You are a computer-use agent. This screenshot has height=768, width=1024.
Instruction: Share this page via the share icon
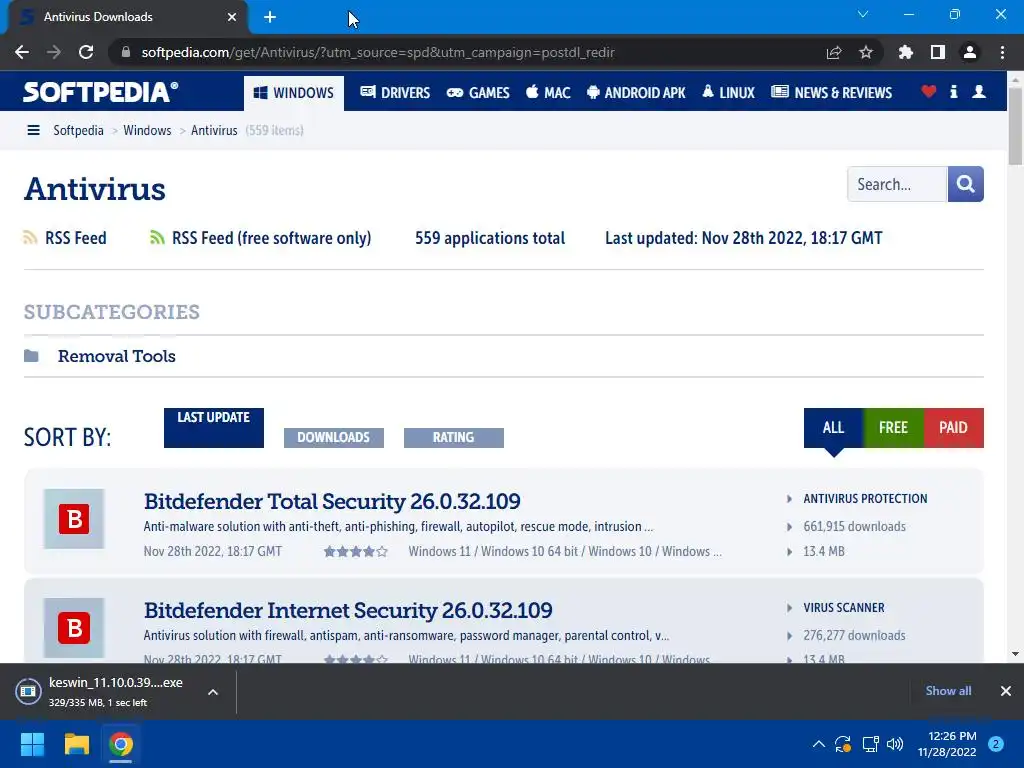tap(834, 52)
